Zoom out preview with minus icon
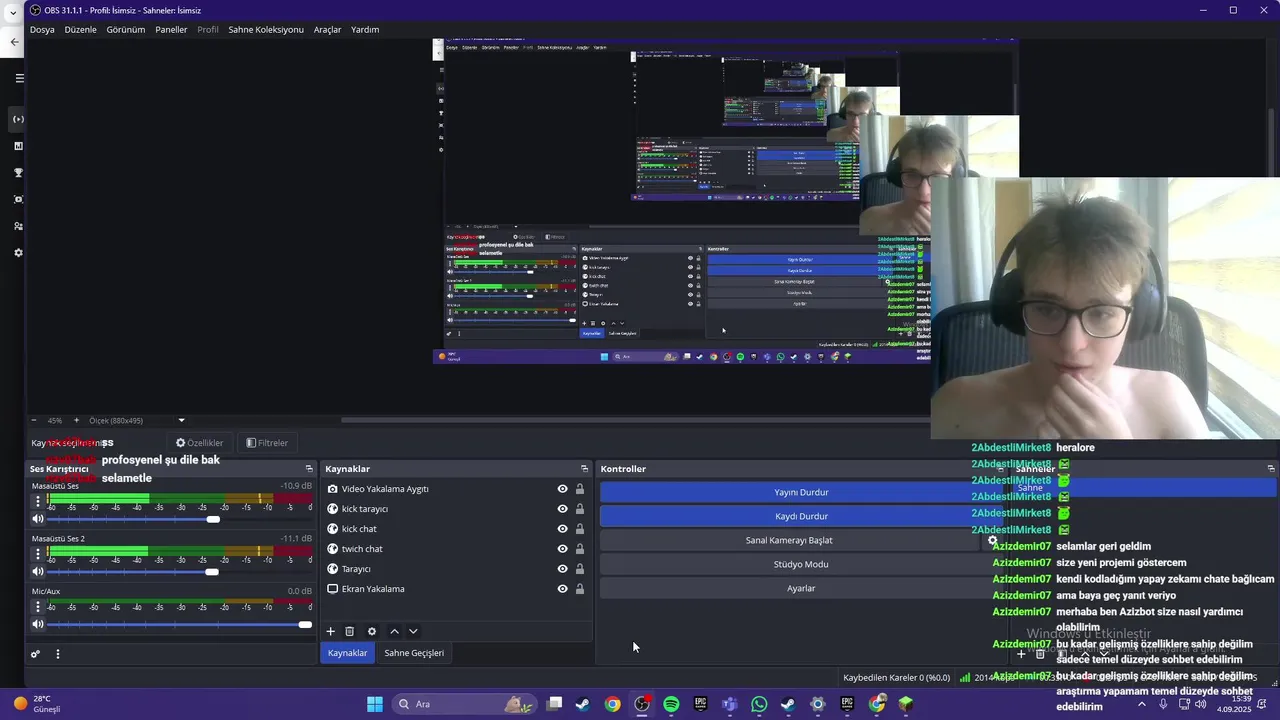Screen dimensions: 1280x720 pyautogui.click(x=33, y=420)
